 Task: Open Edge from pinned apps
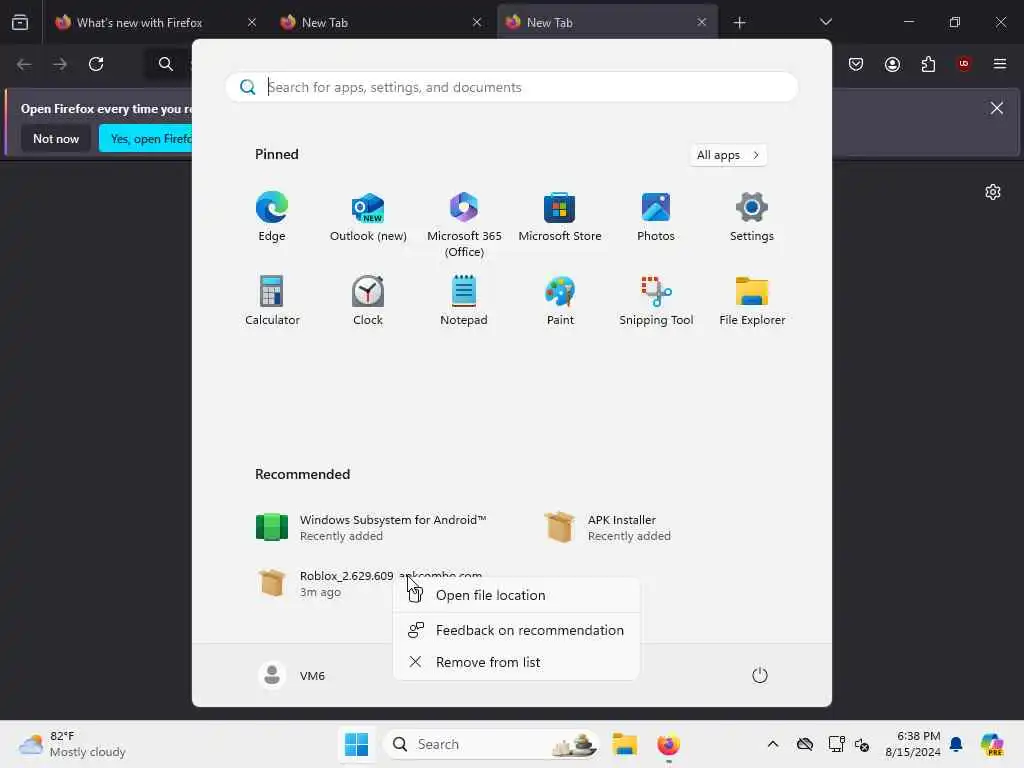272,217
